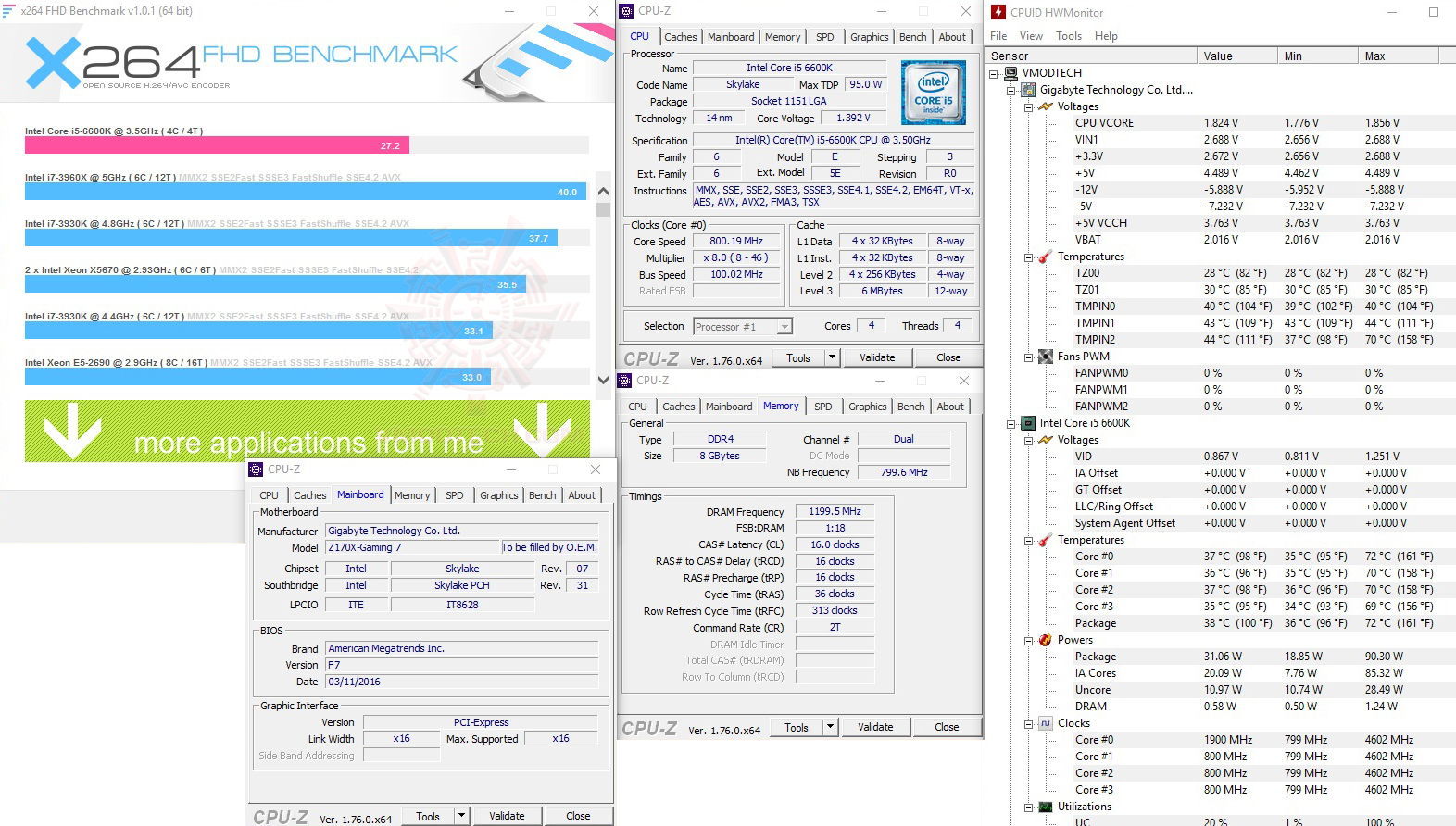Image resolution: width=1456 pixels, height=826 pixels.
Task: Click the Sensor column header in HWMonitor
Action: pyautogui.click(x=1091, y=56)
